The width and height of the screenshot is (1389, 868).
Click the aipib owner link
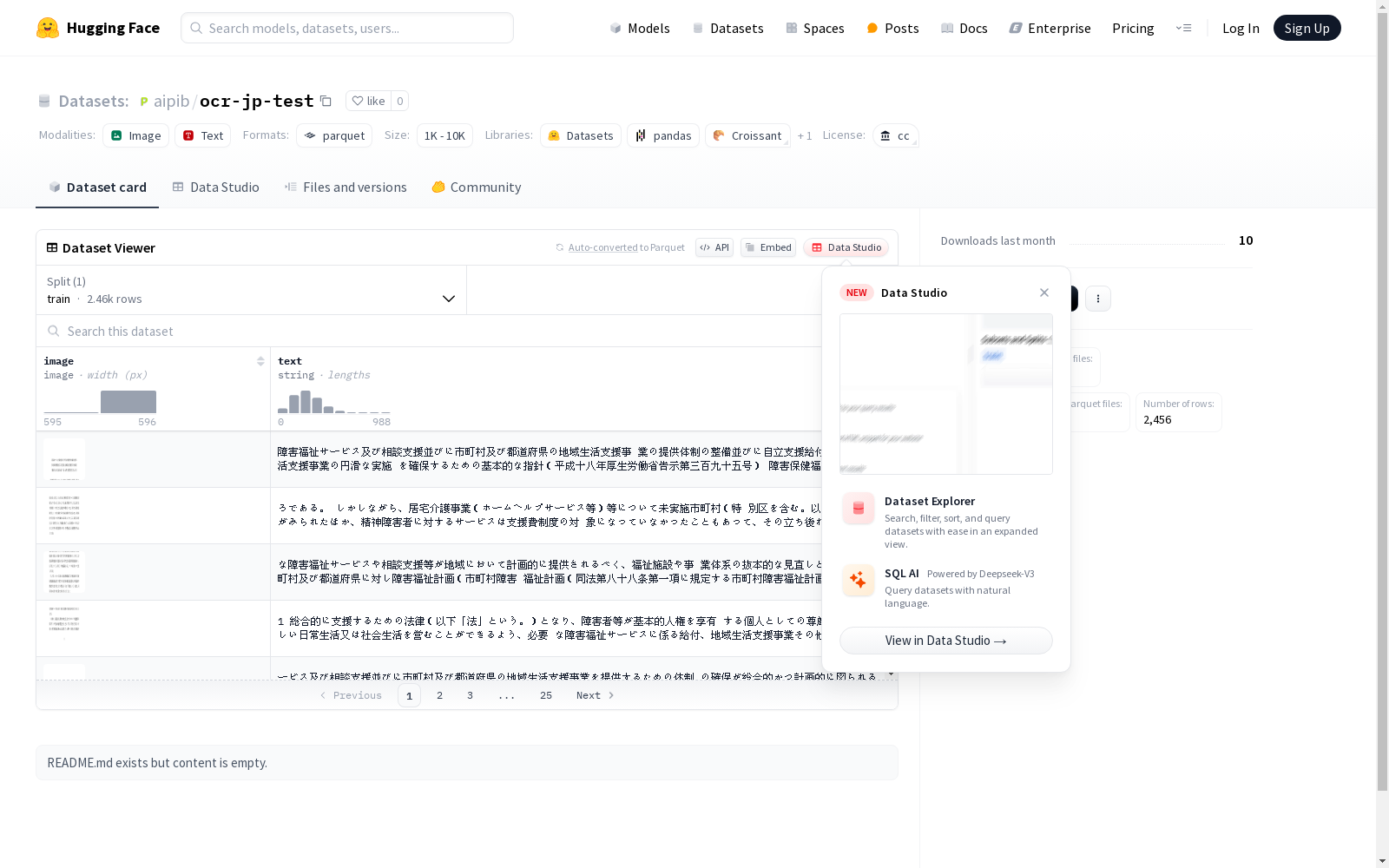(x=172, y=101)
